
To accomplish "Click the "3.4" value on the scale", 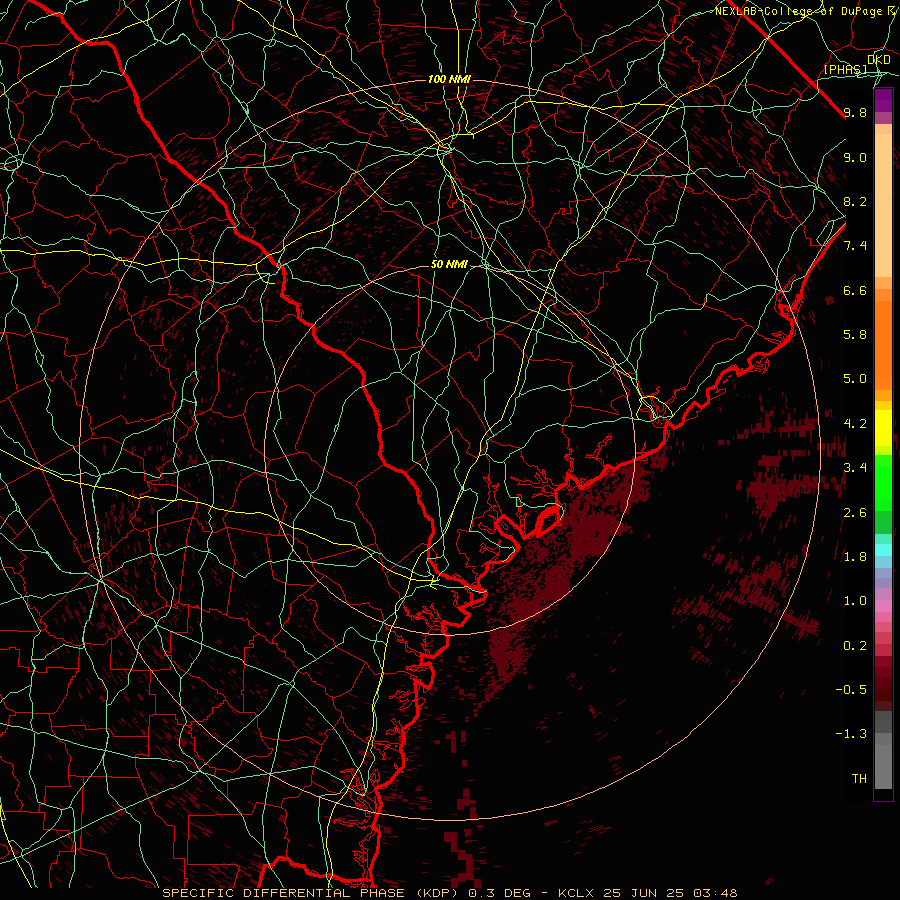I will tap(855, 468).
